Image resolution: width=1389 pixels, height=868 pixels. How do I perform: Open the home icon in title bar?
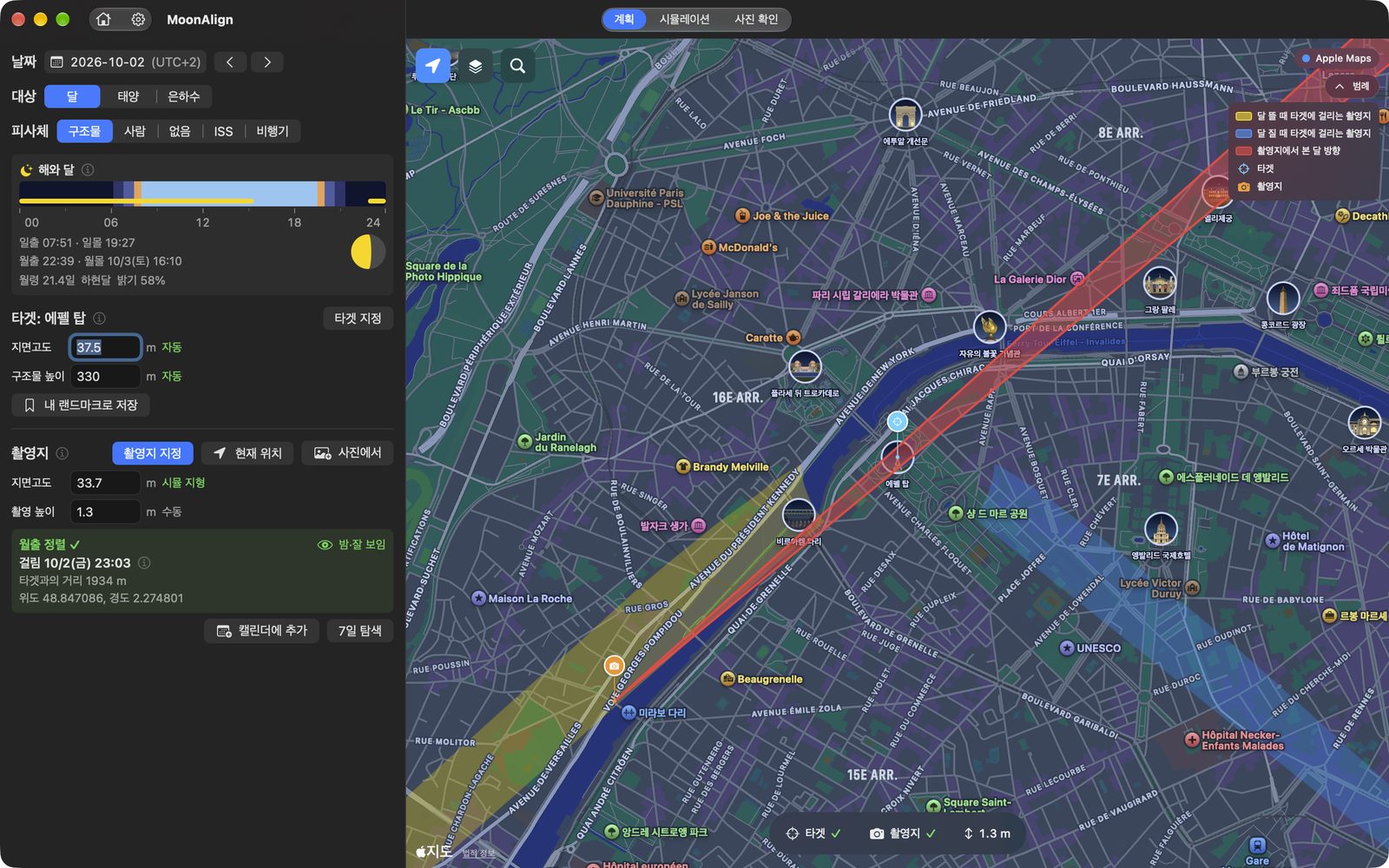[103, 19]
